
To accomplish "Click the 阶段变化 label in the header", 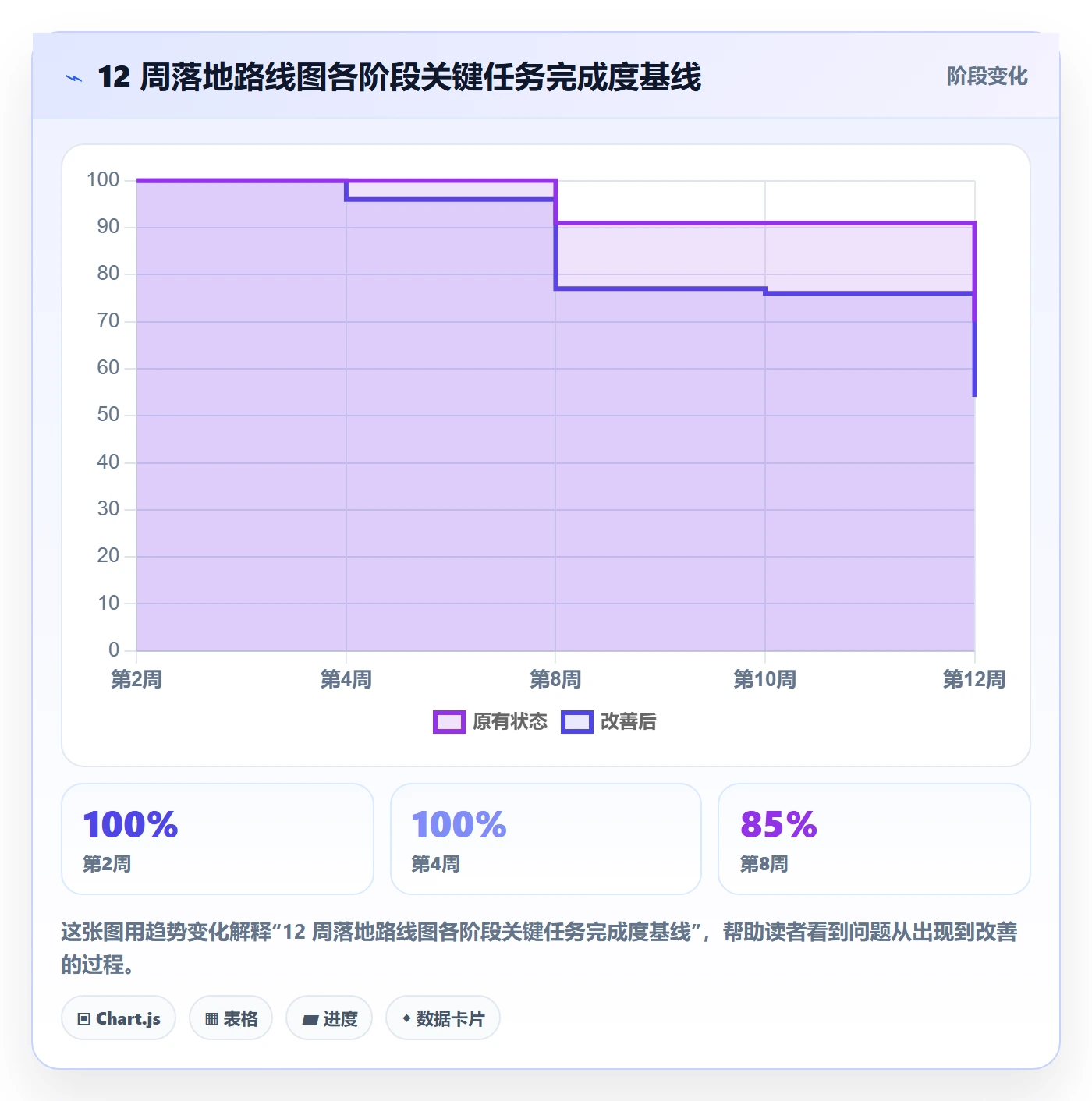I will coord(987,76).
